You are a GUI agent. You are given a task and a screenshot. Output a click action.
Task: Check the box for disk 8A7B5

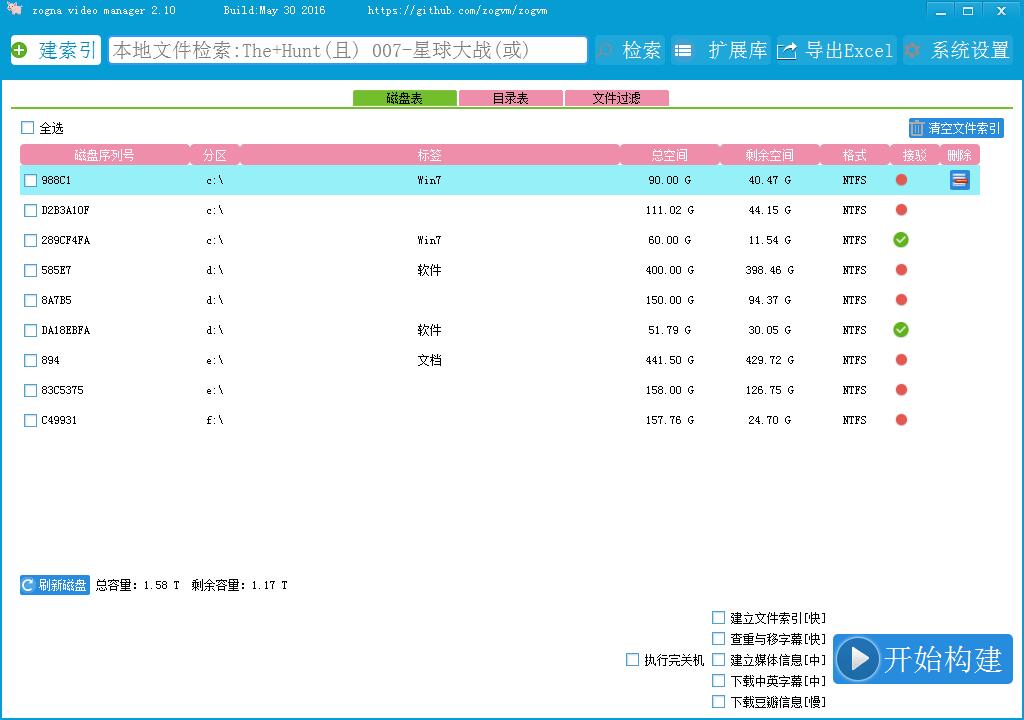[30, 301]
